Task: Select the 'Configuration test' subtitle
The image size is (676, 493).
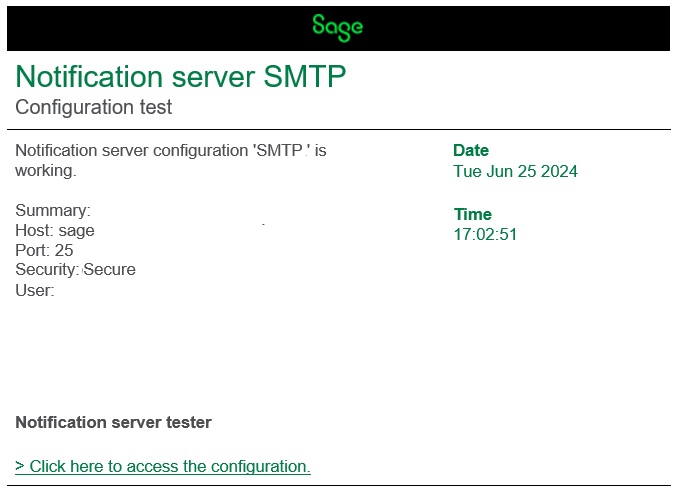Action: 94,107
